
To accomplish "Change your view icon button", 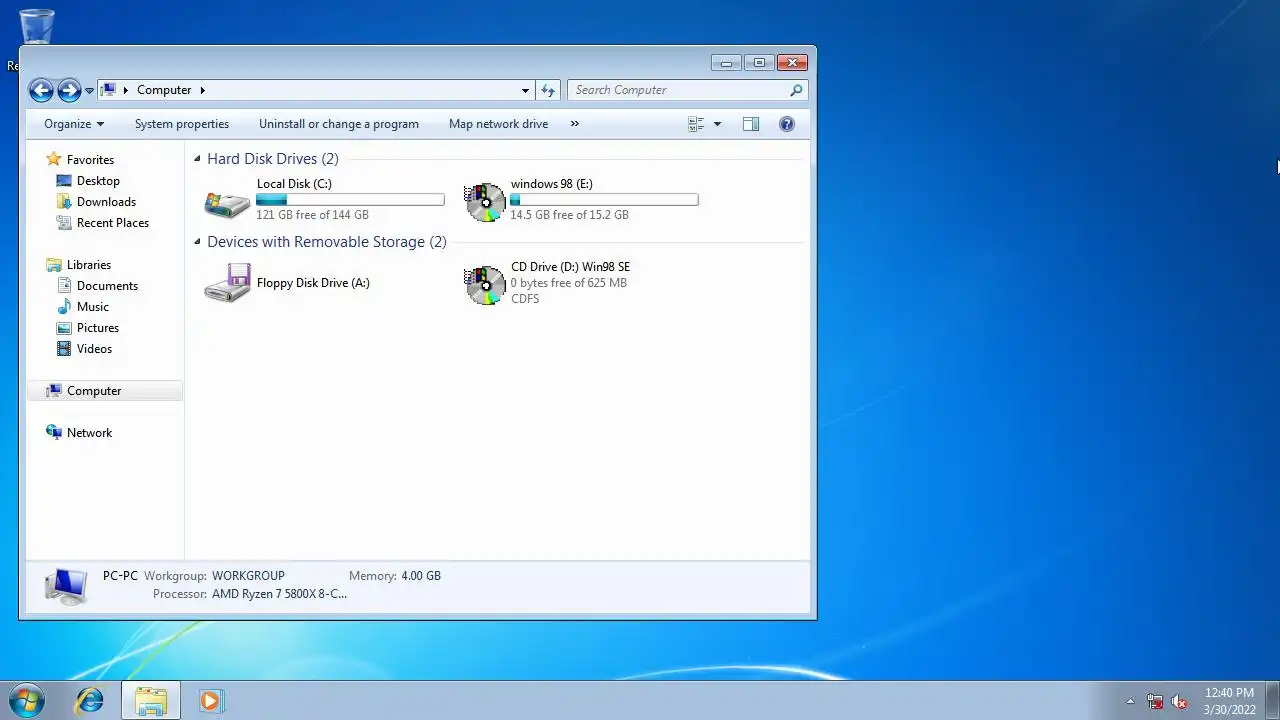I will (696, 124).
